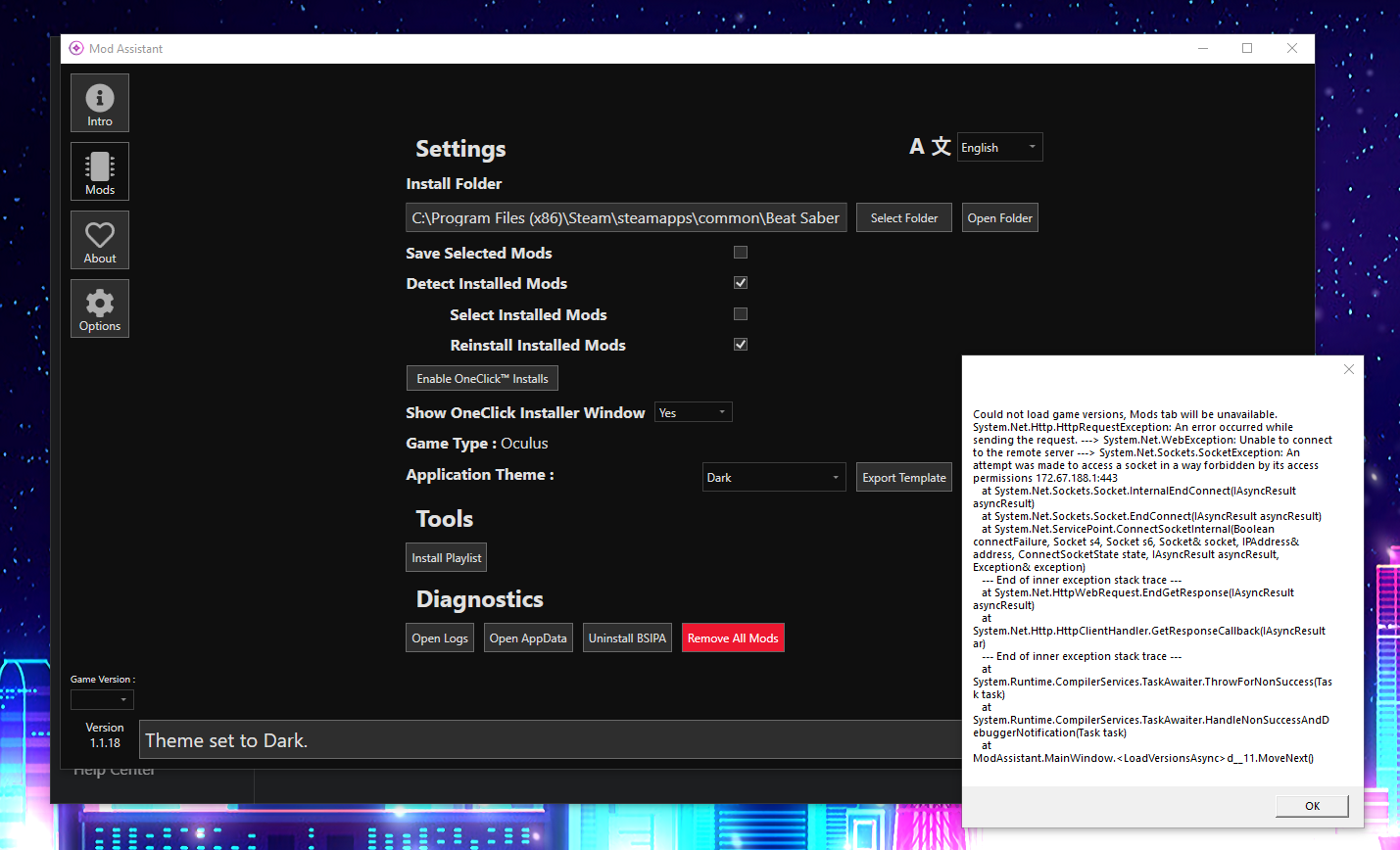Click 'Could not load game versions' error text
The width and height of the screenshot is (1400, 850).
coord(1125,414)
